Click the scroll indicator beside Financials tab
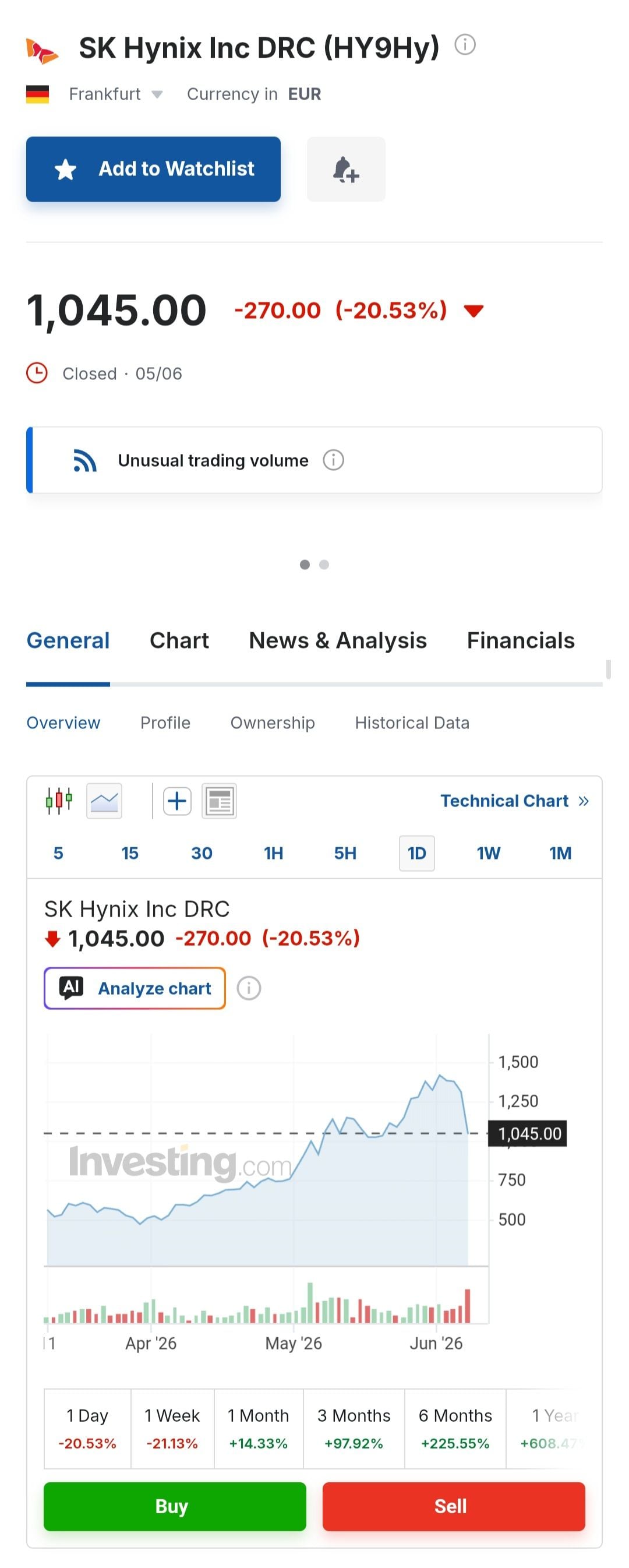629x1568 pixels. 607,668
